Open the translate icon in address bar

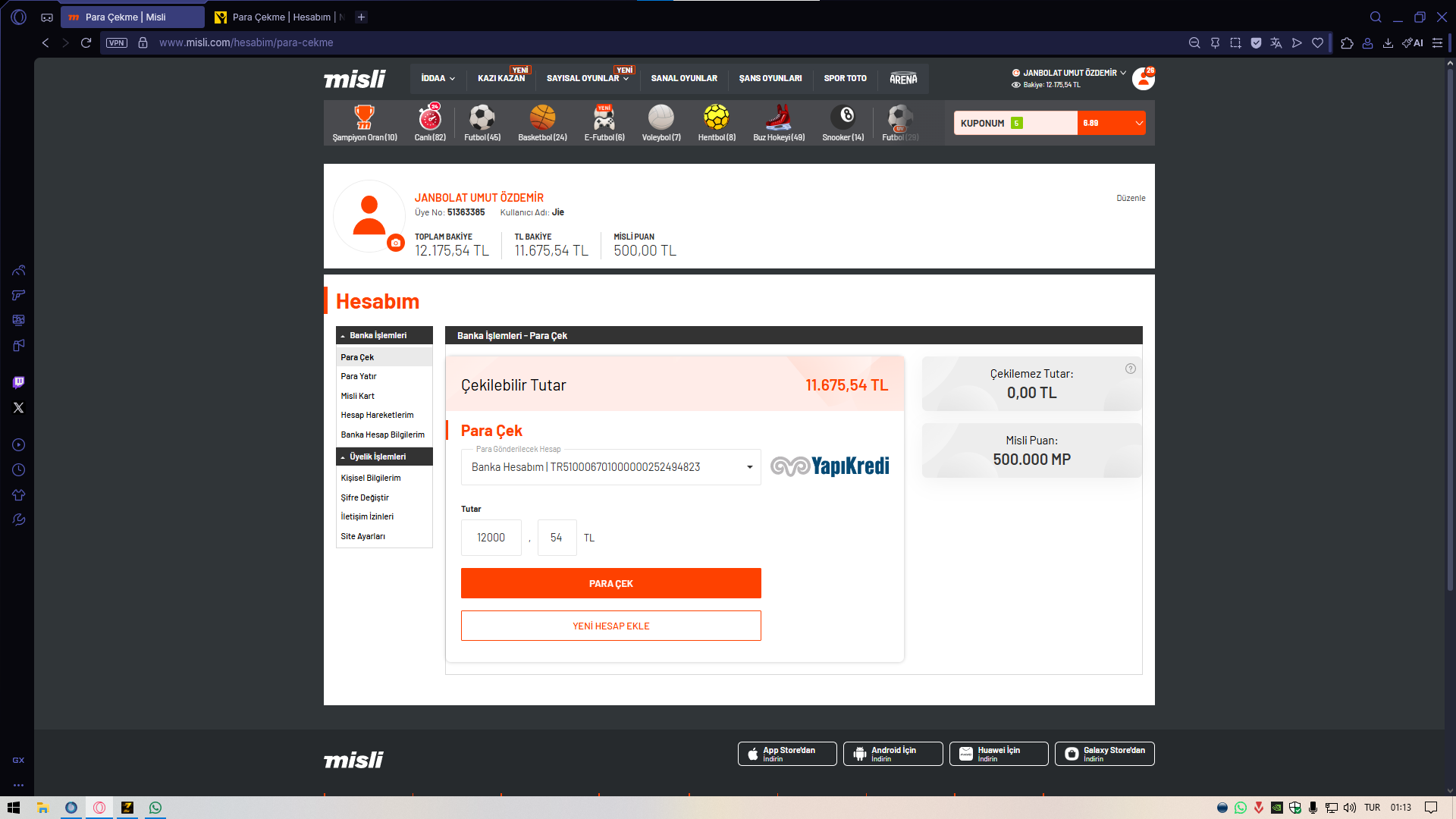coord(1276,43)
